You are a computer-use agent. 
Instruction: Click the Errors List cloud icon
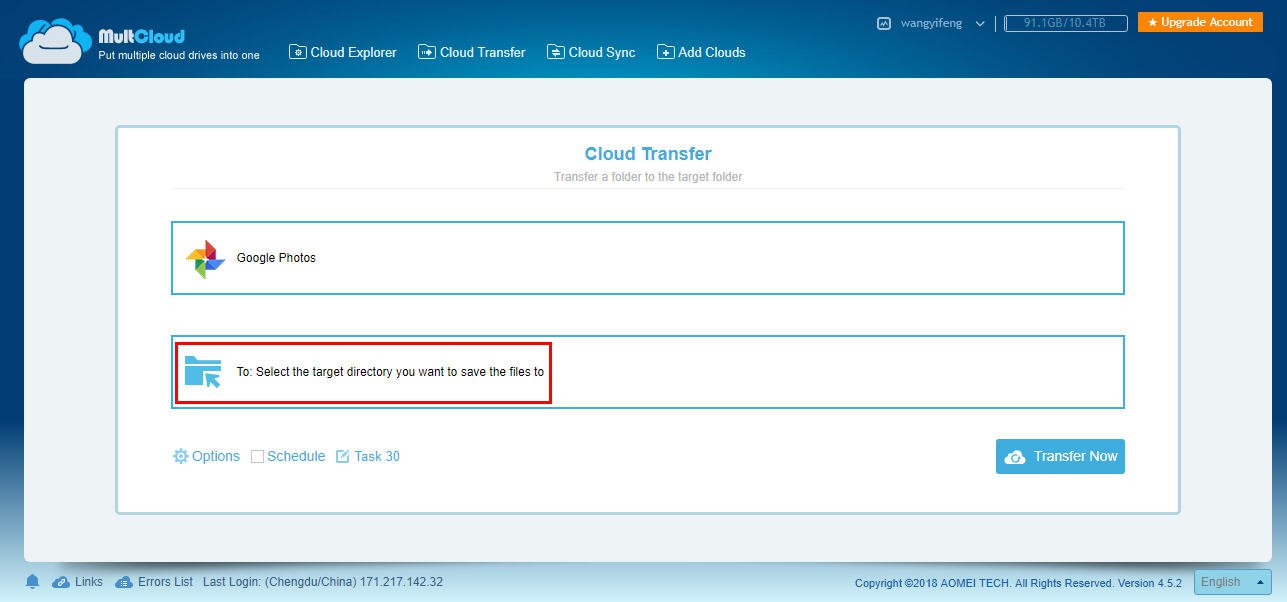[124, 582]
